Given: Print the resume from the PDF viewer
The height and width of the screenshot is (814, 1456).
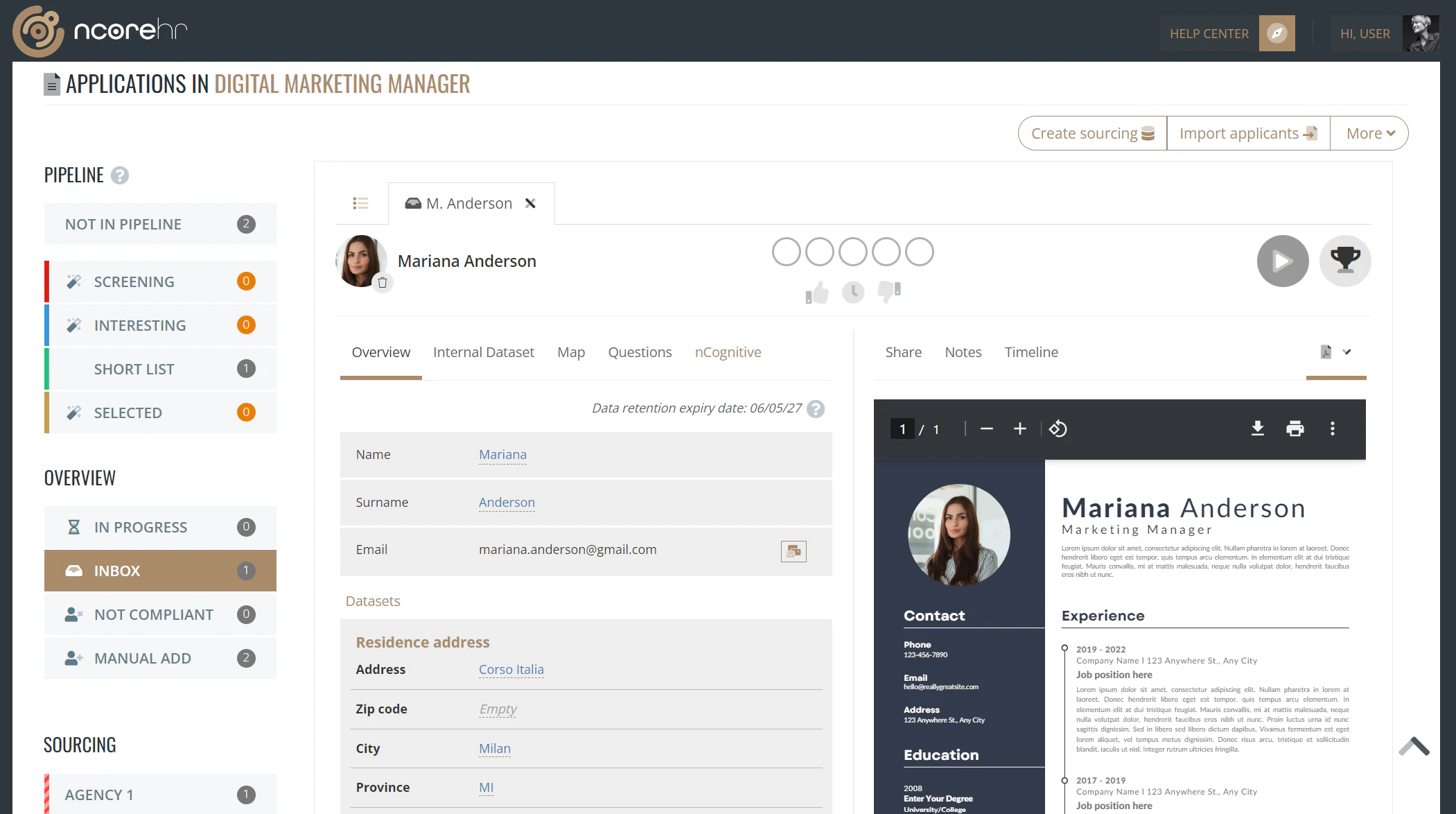Looking at the screenshot, I should point(1295,428).
